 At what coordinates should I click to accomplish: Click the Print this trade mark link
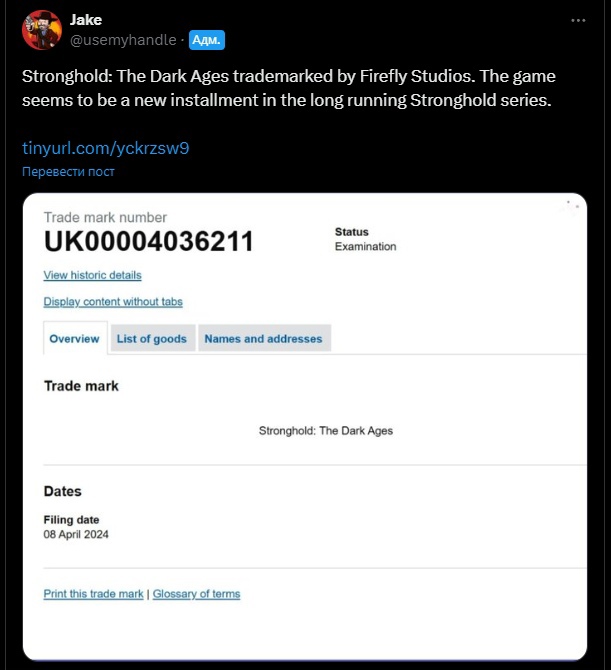pyautogui.click(x=94, y=594)
